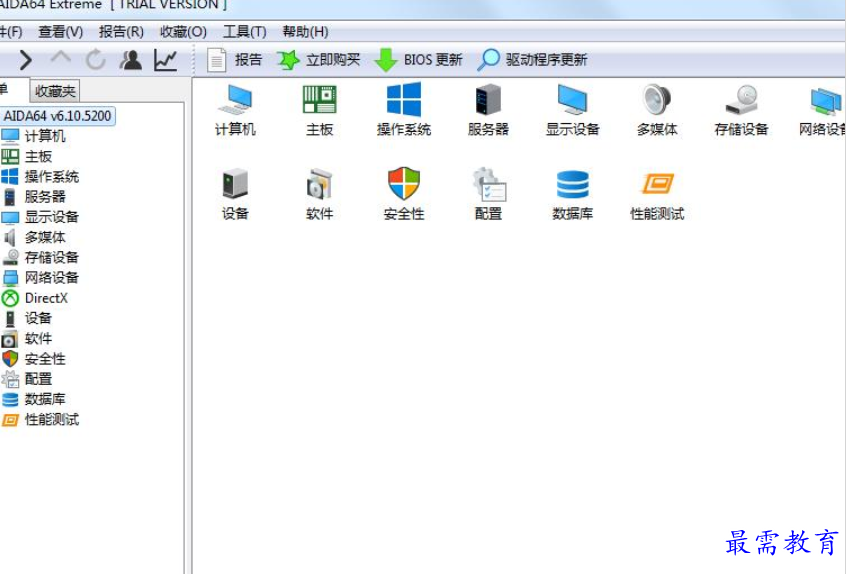847x574 pixels.
Task: Open the 收藏(O) menu
Action: [x=183, y=32]
